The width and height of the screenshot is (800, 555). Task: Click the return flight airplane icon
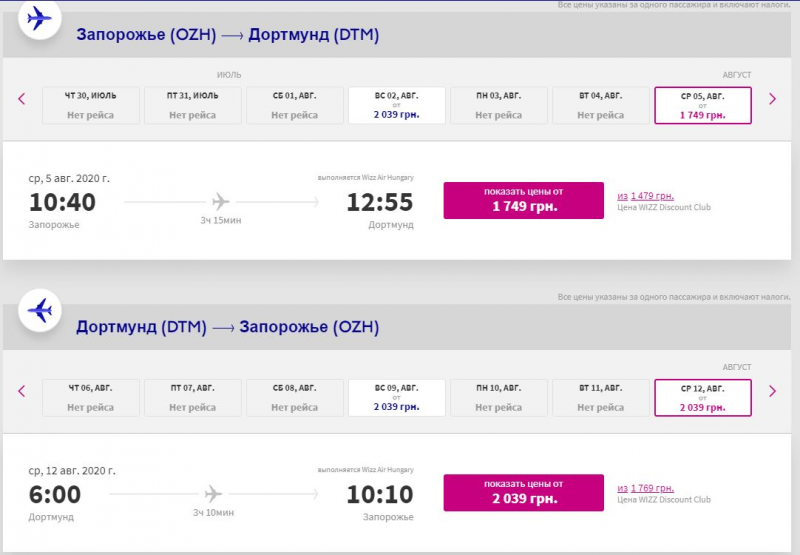(40, 310)
